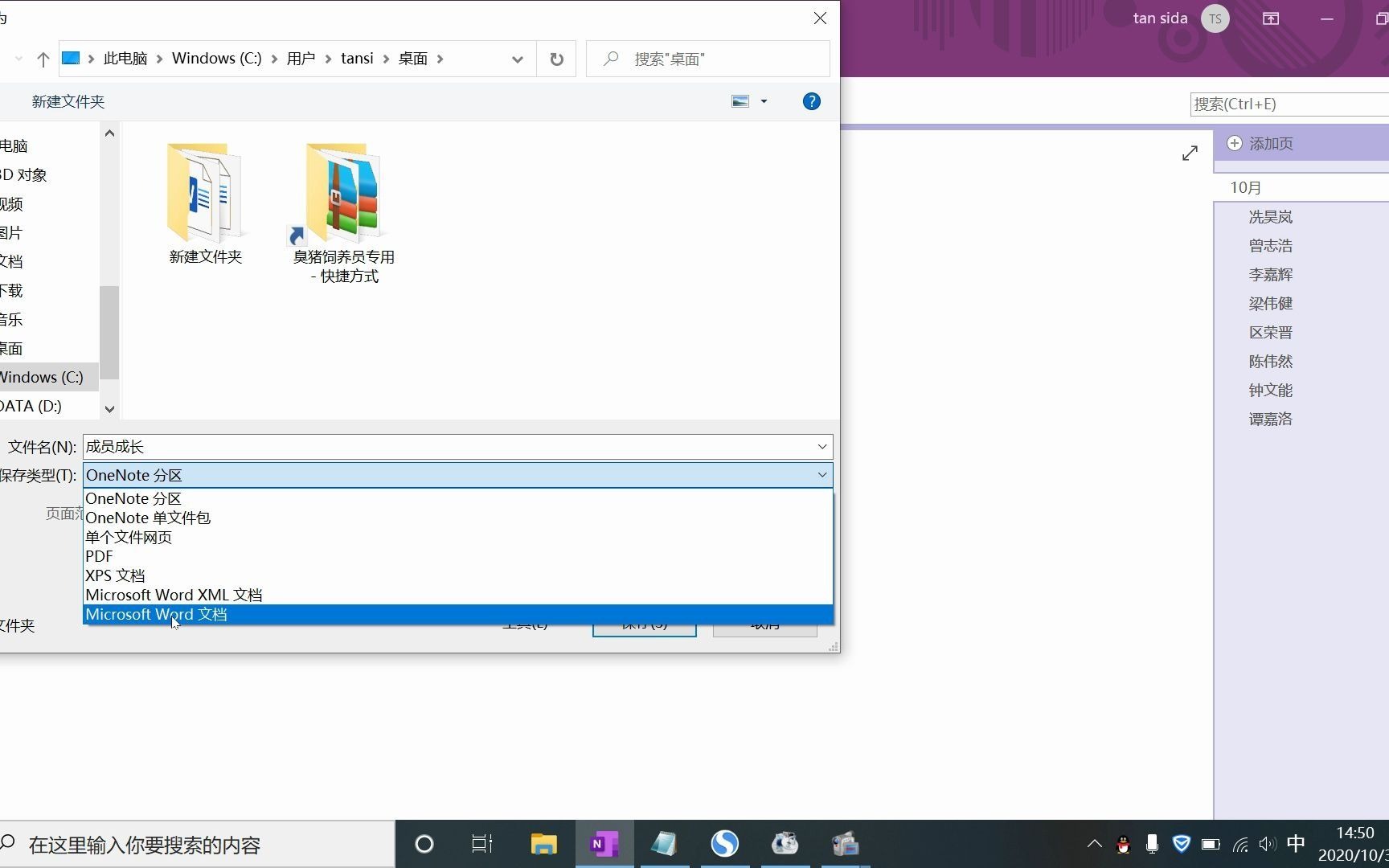Image resolution: width=1389 pixels, height=868 pixels.
Task: Refresh the folder view in the dialog
Action: point(556,59)
